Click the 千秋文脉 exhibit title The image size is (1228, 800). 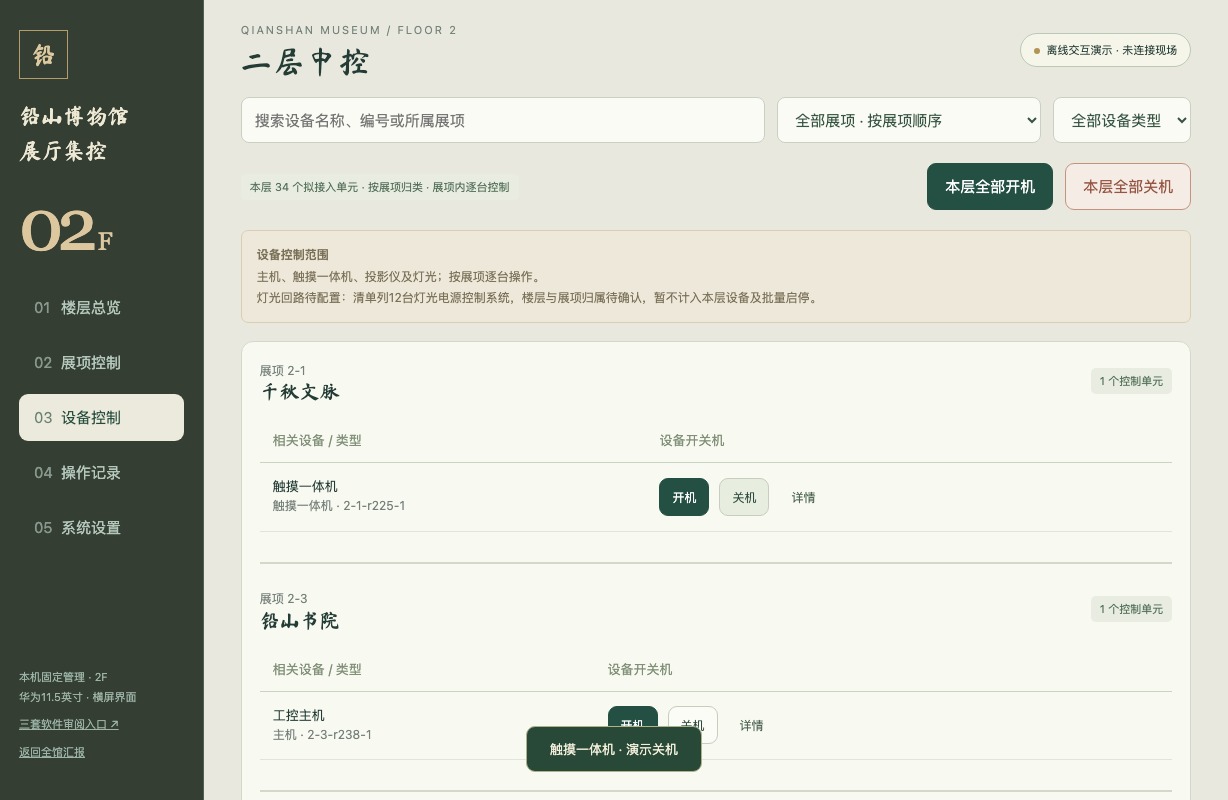[x=301, y=392]
